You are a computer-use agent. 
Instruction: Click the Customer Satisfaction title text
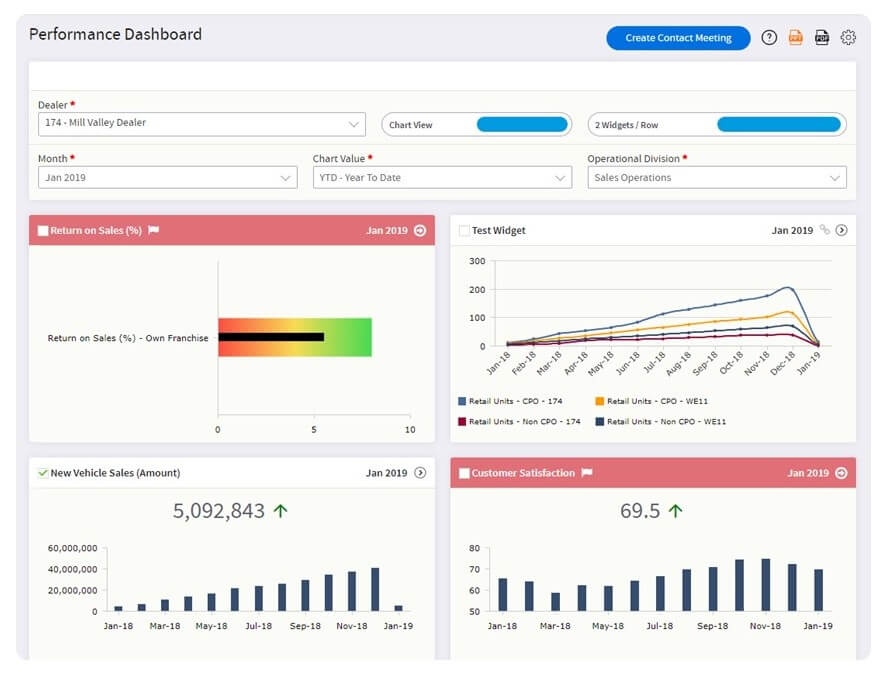pyautogui.click(x=523, y=473)
